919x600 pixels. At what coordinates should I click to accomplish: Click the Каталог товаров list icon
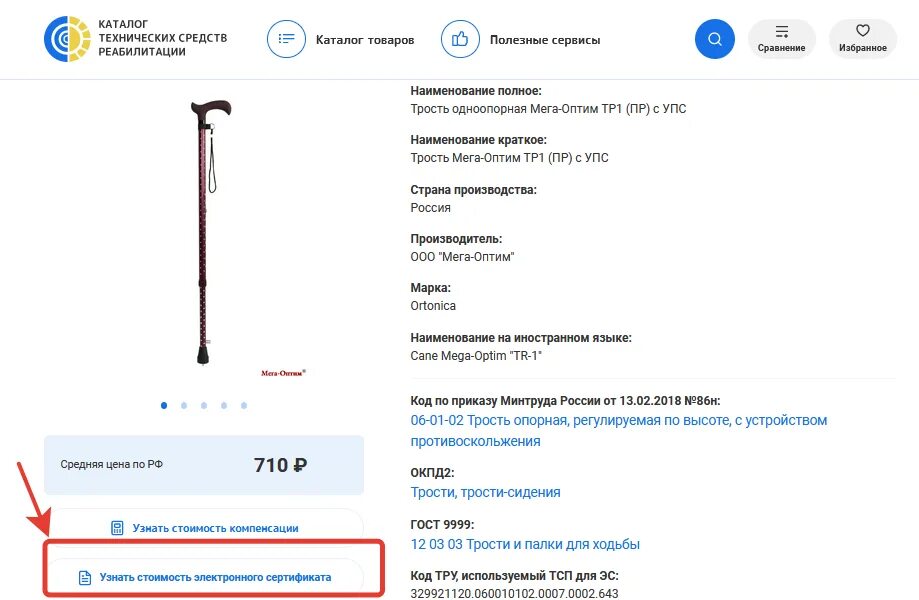286,39
